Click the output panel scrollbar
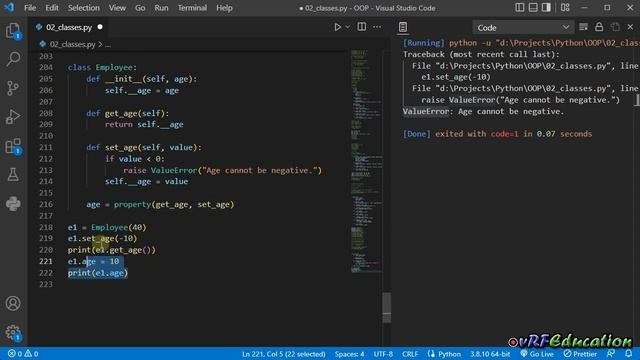640x360 pixels. [x=637, y=100]
